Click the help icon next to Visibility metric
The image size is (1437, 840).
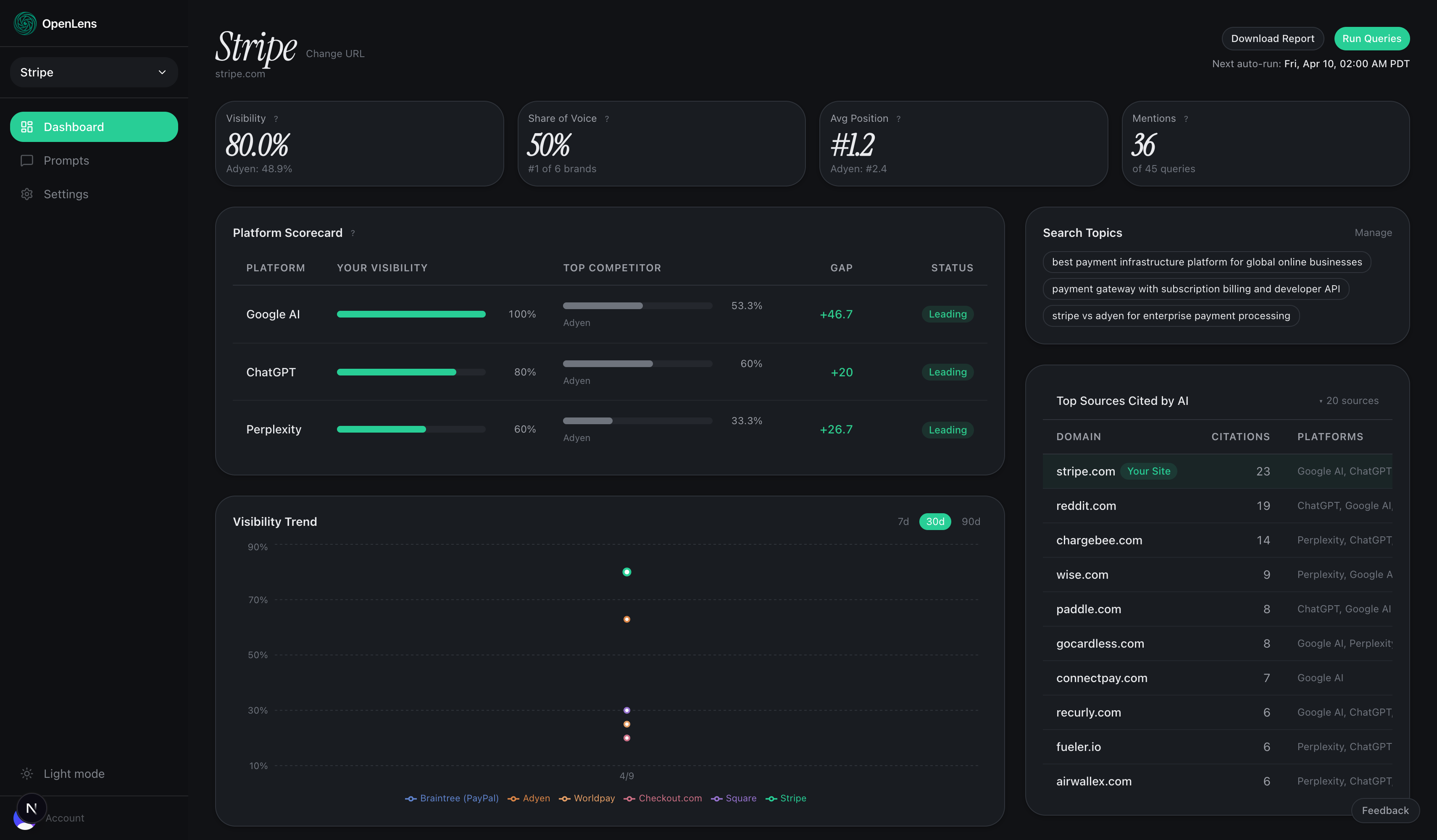[x=276, y=118]
